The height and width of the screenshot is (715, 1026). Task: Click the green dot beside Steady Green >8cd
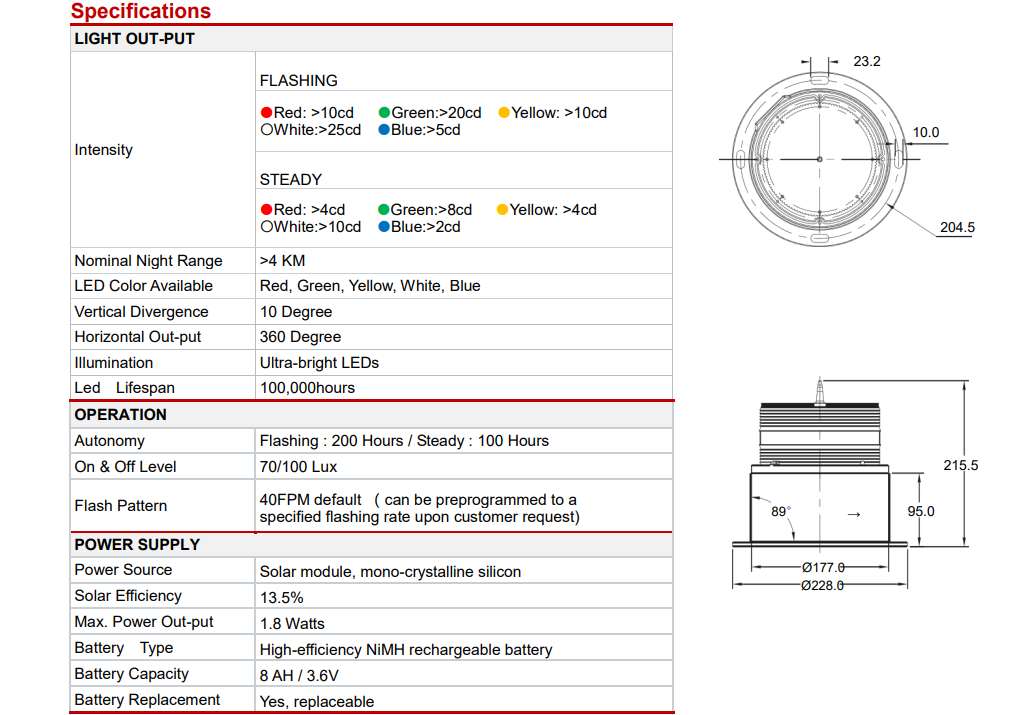click(384, 210)
